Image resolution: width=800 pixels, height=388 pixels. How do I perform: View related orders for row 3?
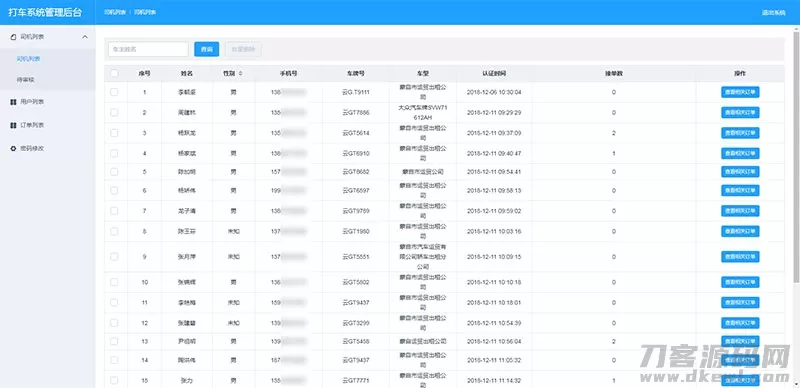click(x=740, y=133)
